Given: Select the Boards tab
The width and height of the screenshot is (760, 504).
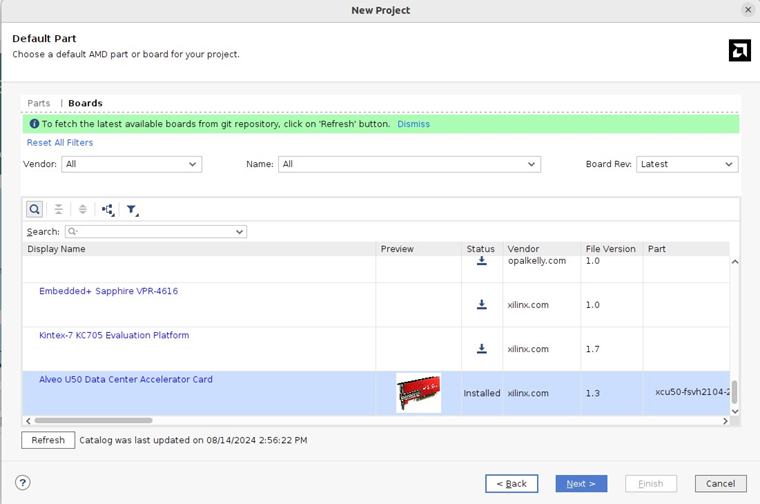Looking at the screenshot, I should tap(85, 103).
